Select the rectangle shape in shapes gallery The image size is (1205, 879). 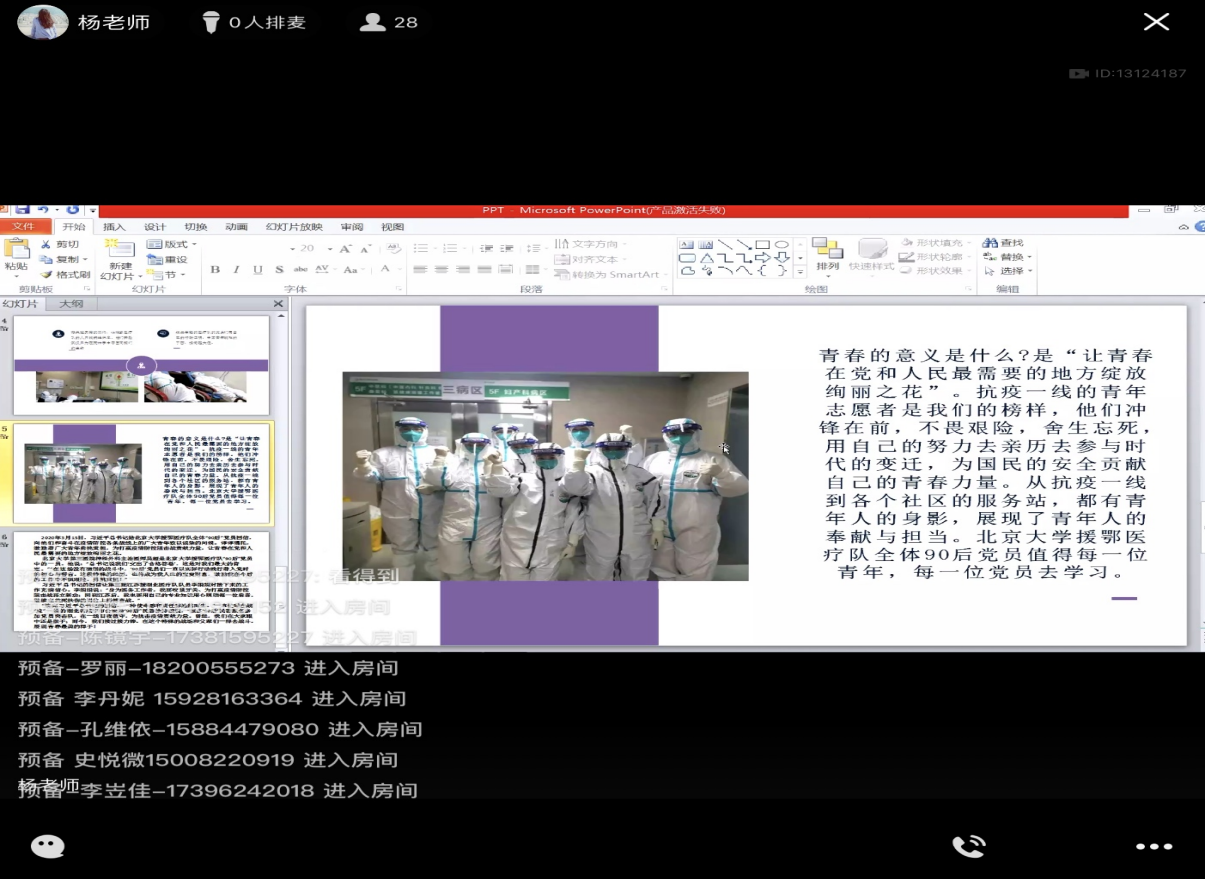tap(762, 244)
